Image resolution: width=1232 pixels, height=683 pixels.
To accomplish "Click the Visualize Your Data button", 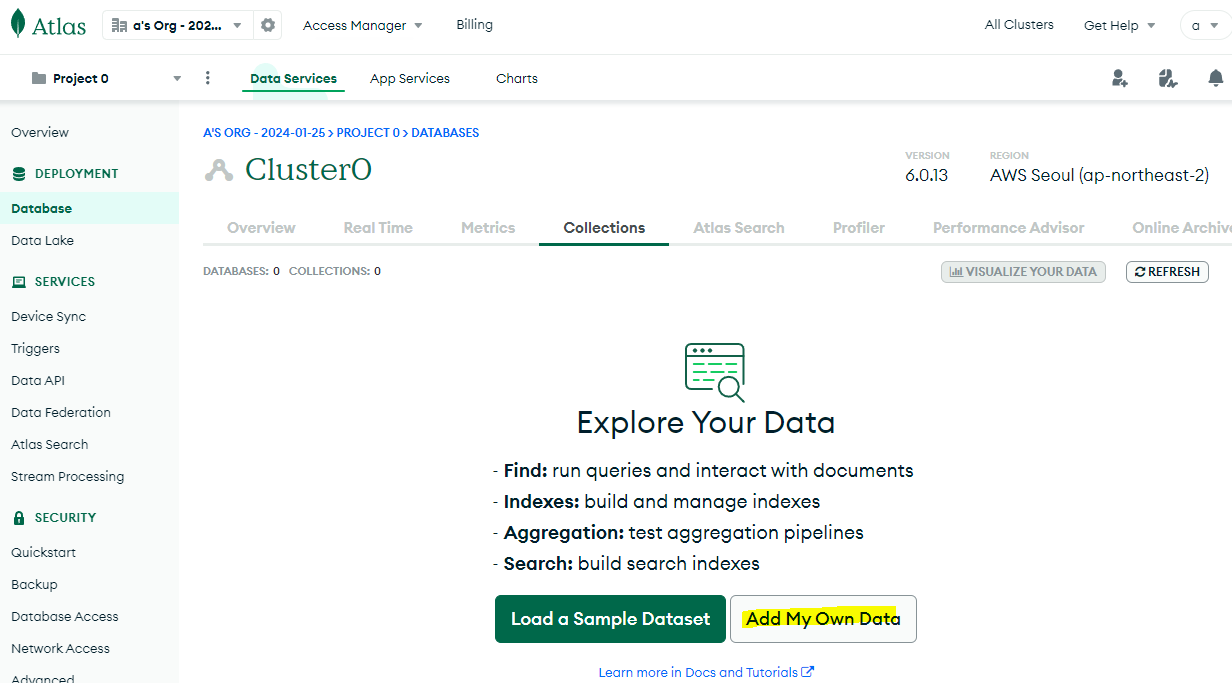I will [x=1023, y=271].
